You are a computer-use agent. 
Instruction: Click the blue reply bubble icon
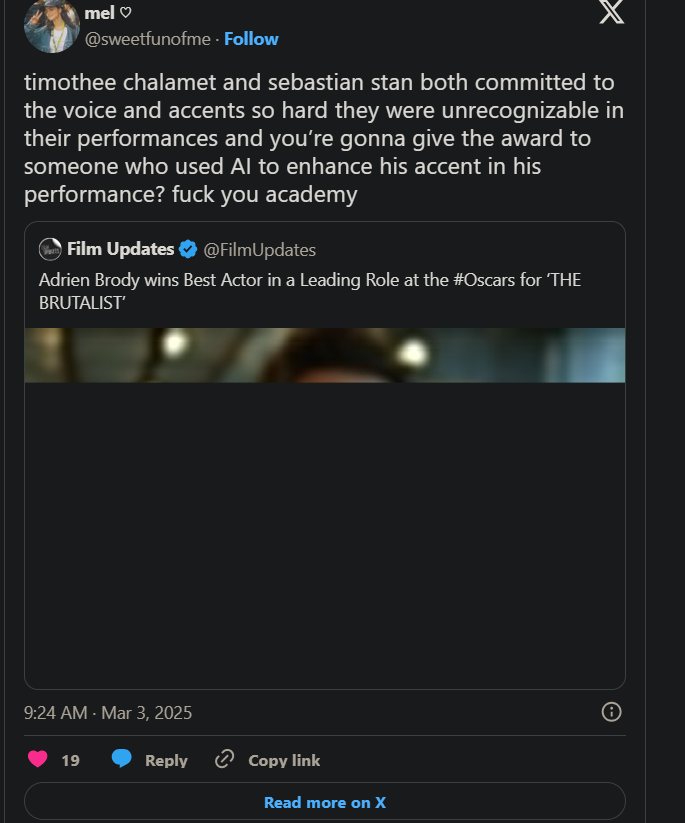[x=122, y=759]
